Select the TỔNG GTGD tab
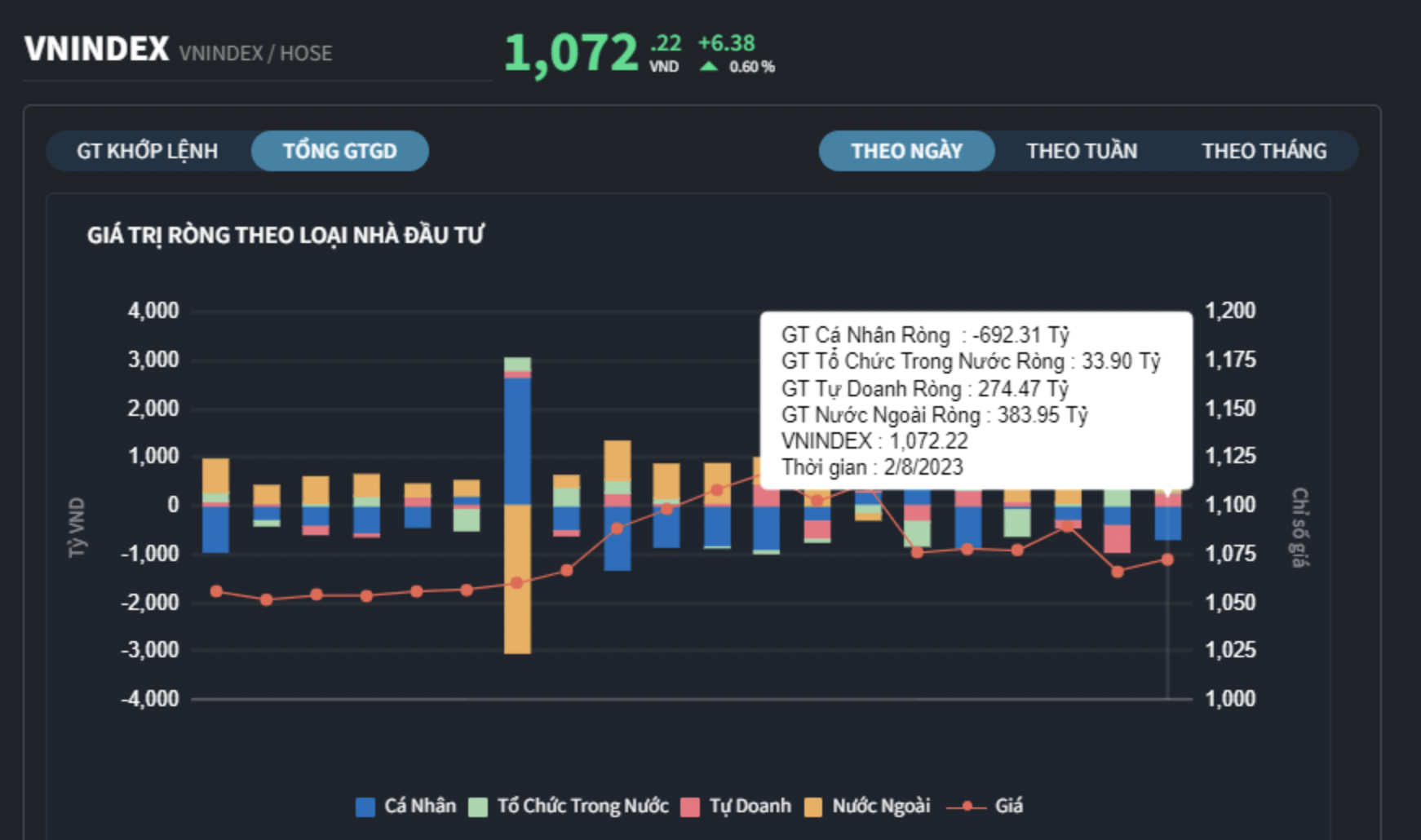The image size is (1421, 840). click(339, 152)
